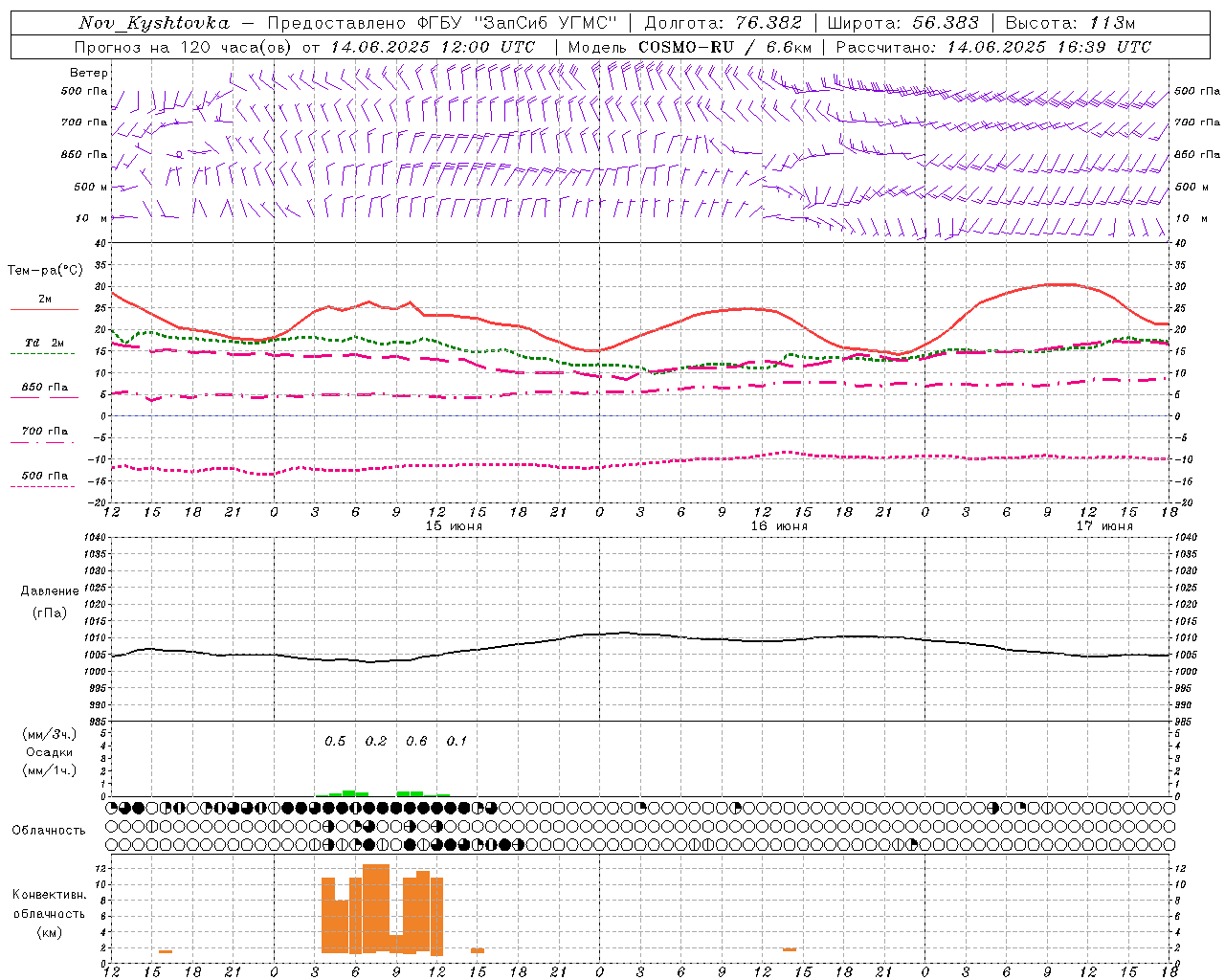The height and width of the screenshot is (980, 1225).
Task: Click the Давление panel label
Action: pos(50,591)
